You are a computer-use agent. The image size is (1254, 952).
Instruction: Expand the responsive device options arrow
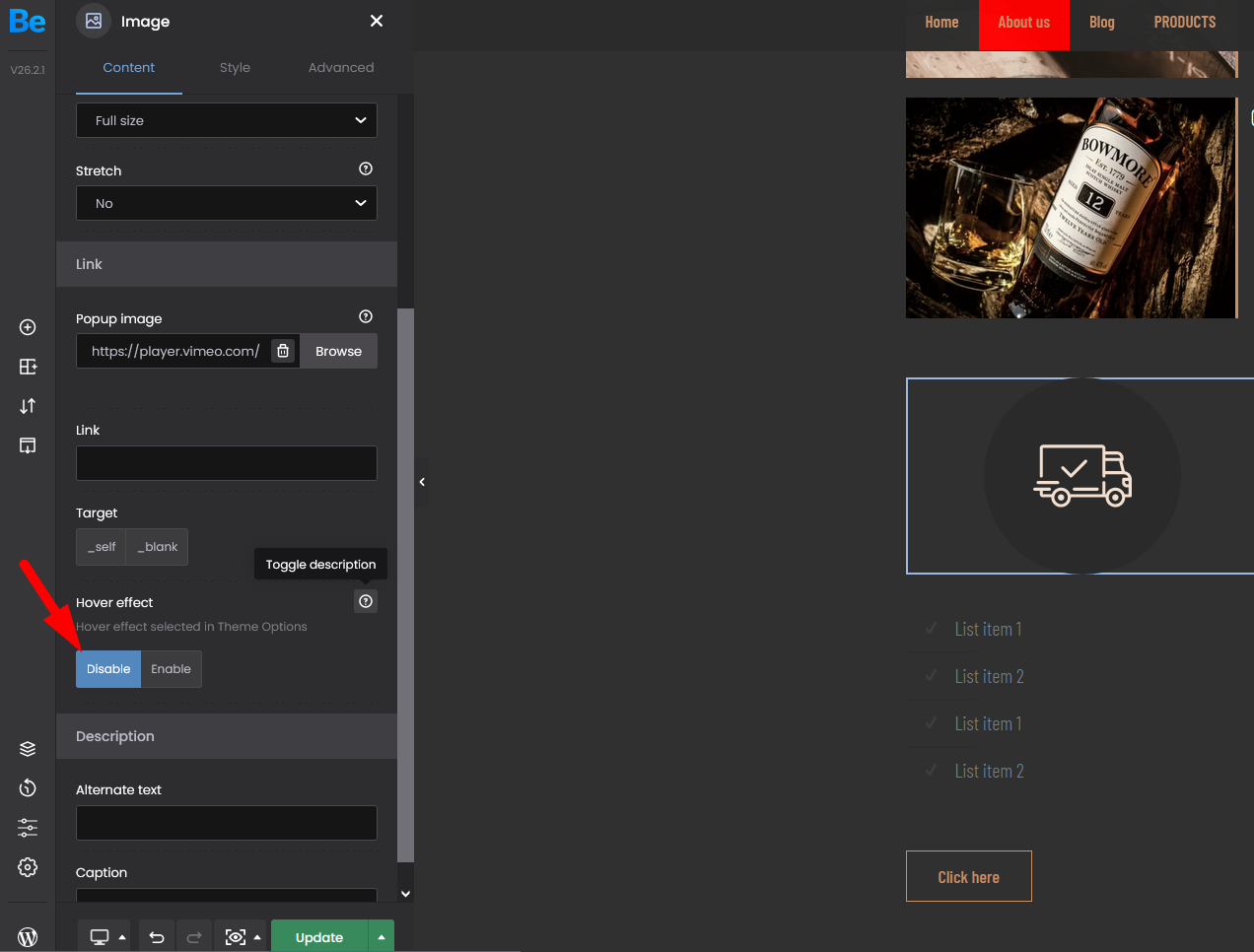122,937
